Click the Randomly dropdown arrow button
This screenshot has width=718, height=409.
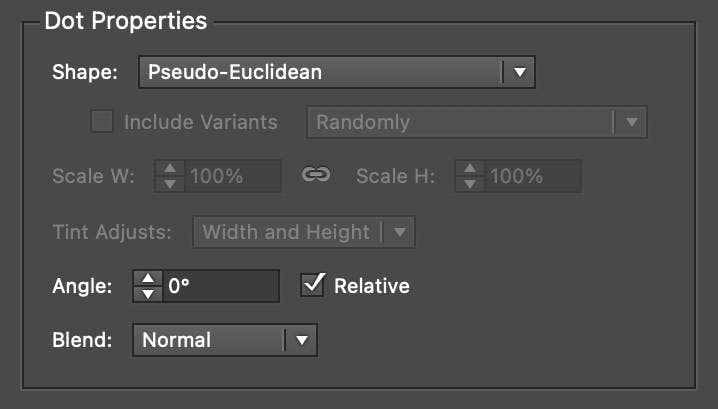tap(630, 123)
